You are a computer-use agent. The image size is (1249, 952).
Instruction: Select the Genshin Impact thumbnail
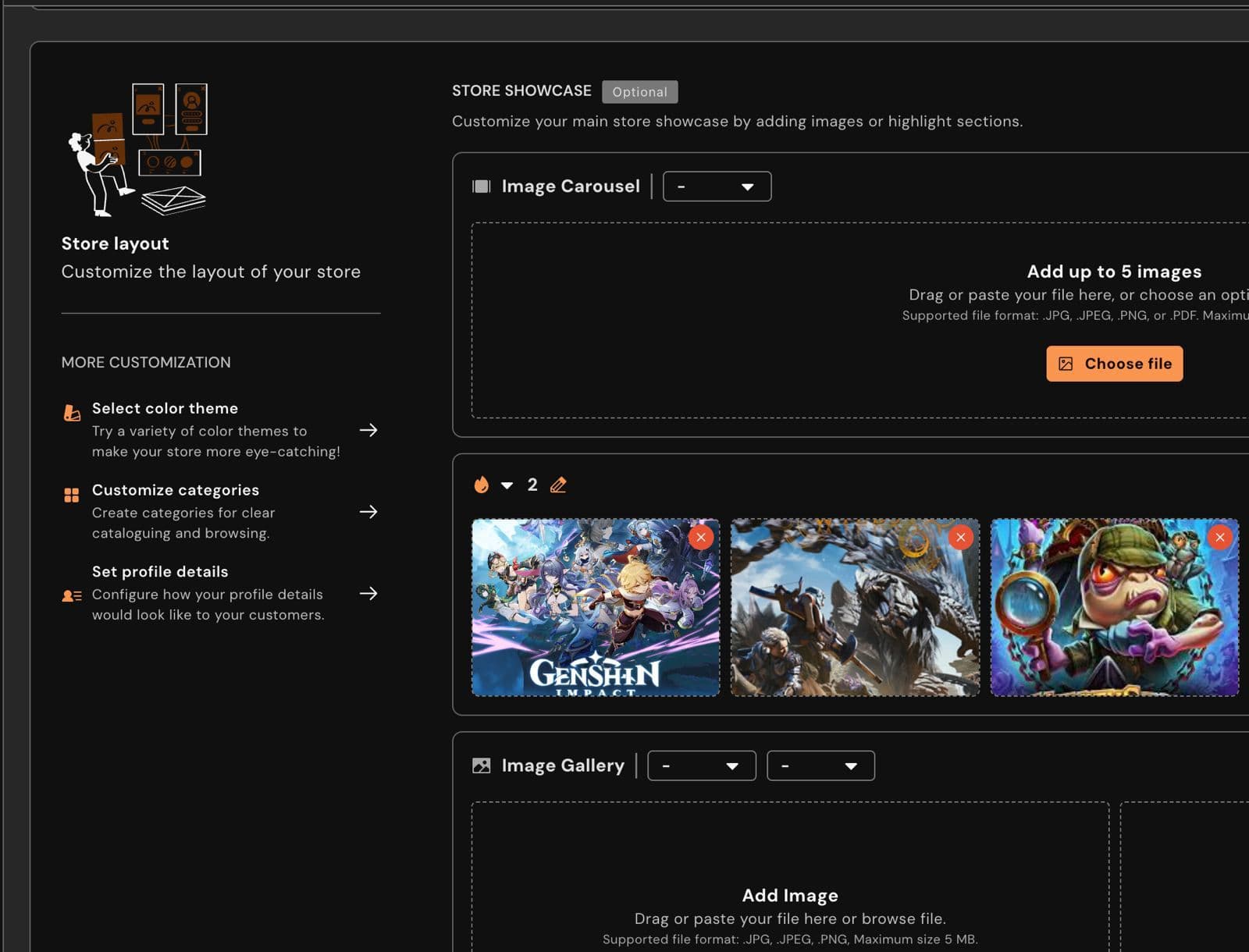tap(595, 616)
